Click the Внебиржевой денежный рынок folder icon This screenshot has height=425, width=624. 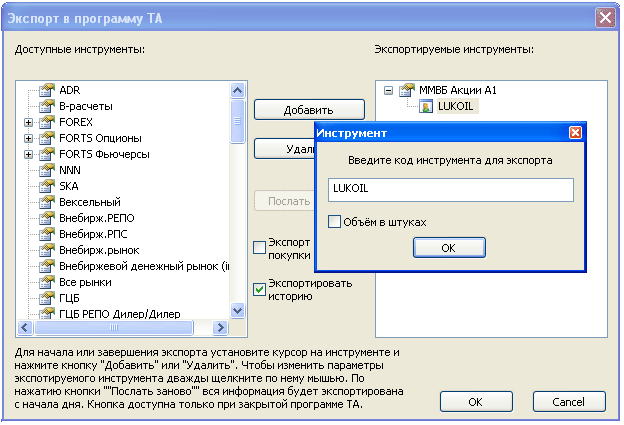tap(47, 266)
